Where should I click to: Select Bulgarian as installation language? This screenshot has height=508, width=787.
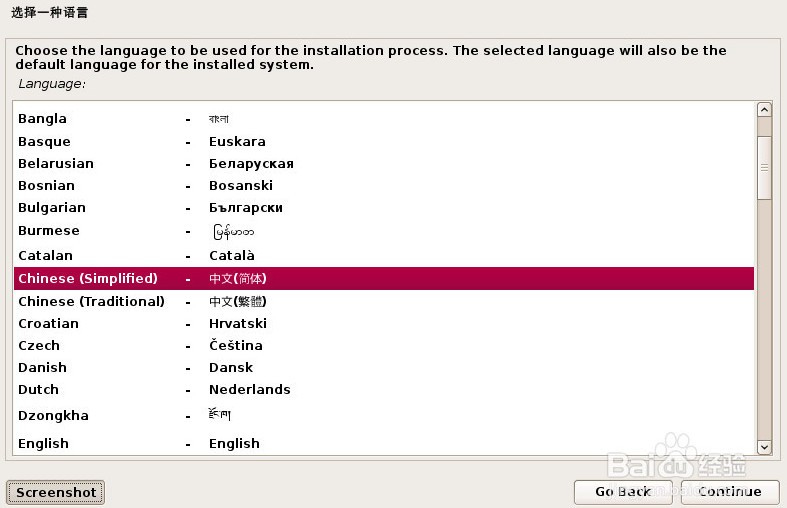coord(52,208)
